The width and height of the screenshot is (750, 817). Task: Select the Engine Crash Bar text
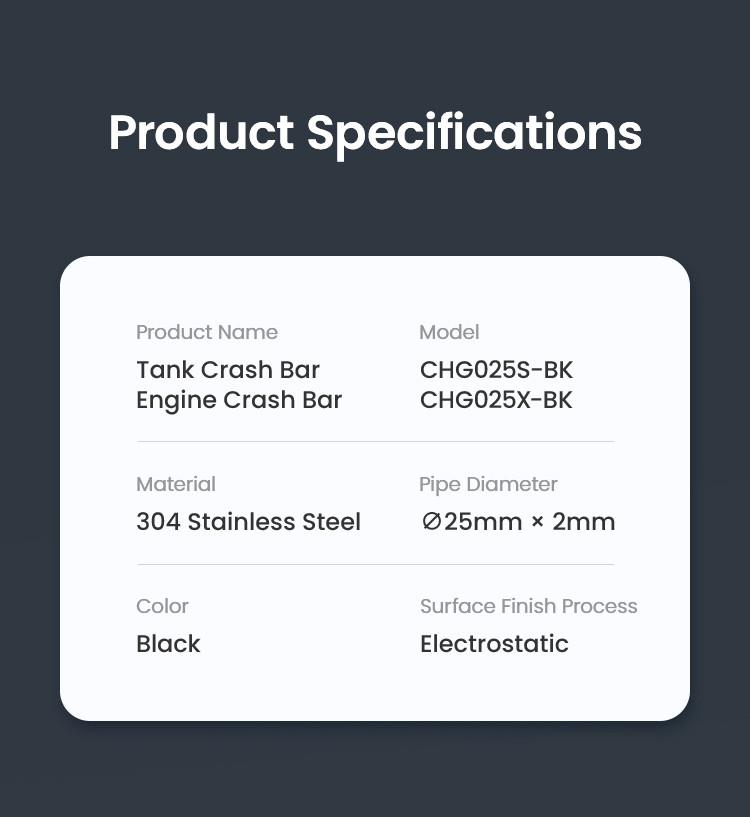(239, 400)
